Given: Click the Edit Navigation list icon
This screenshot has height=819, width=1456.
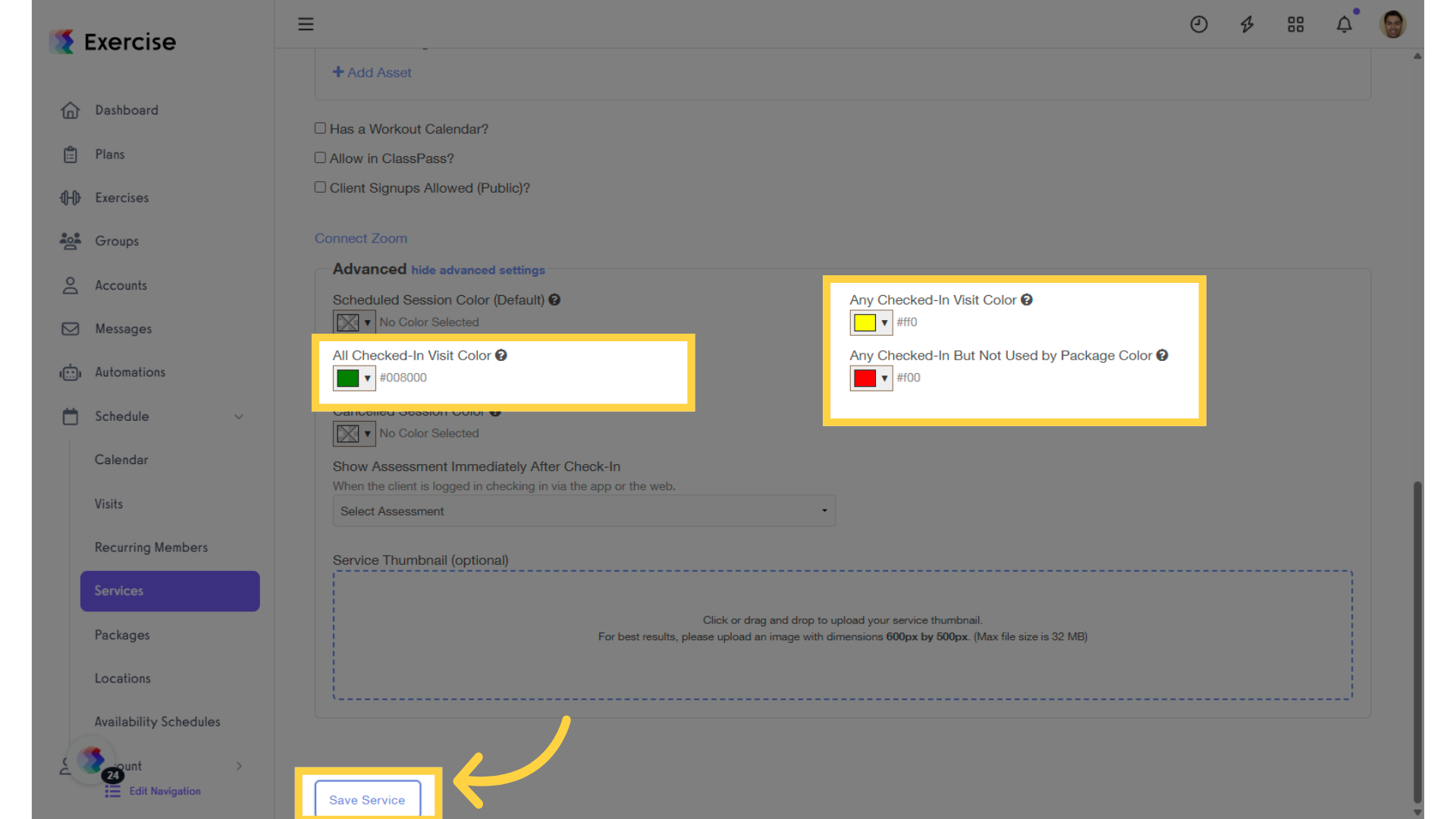Looking at the screenshot, I should [x=113, y=791].
